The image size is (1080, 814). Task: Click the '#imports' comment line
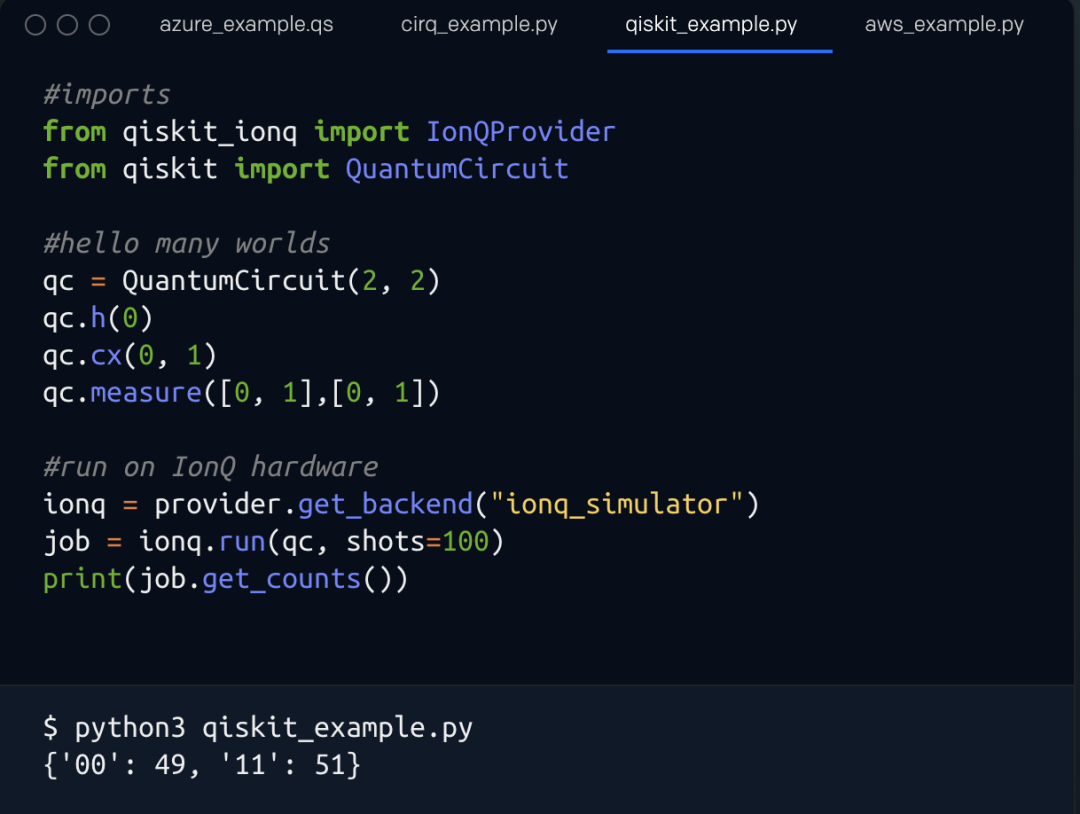click(x=107, y=95)
